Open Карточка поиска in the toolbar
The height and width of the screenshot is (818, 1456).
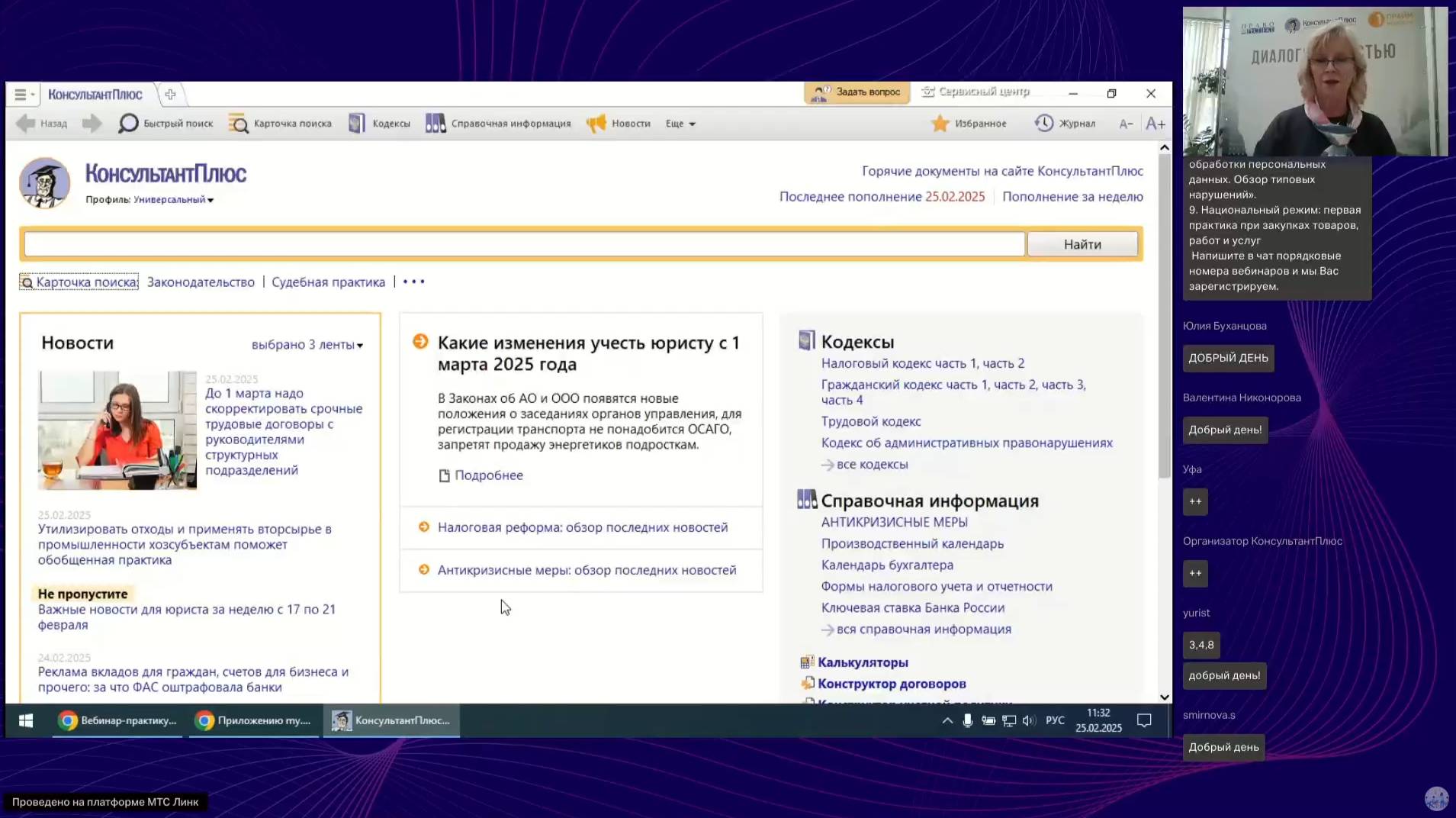(x=280, y=124)
